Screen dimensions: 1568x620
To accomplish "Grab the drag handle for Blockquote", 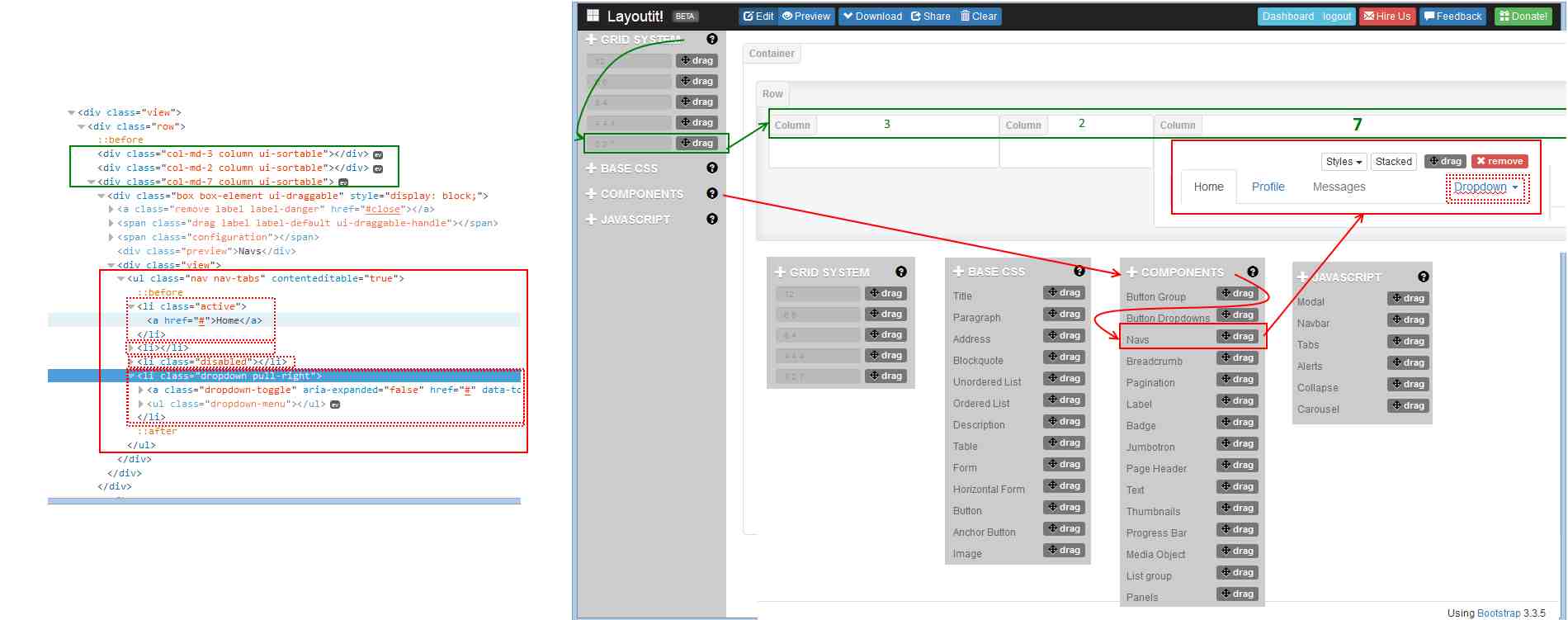I will pos(1064,357).
